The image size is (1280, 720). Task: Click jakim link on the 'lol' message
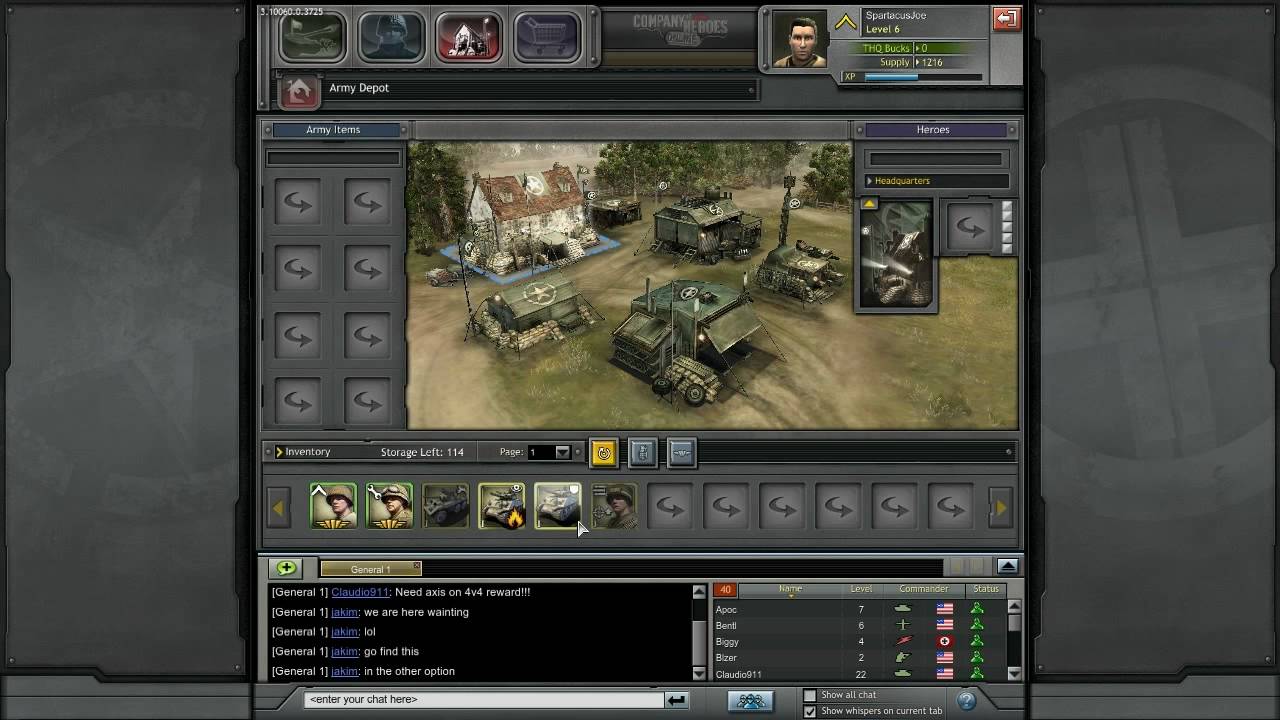[x=344, y=632]
